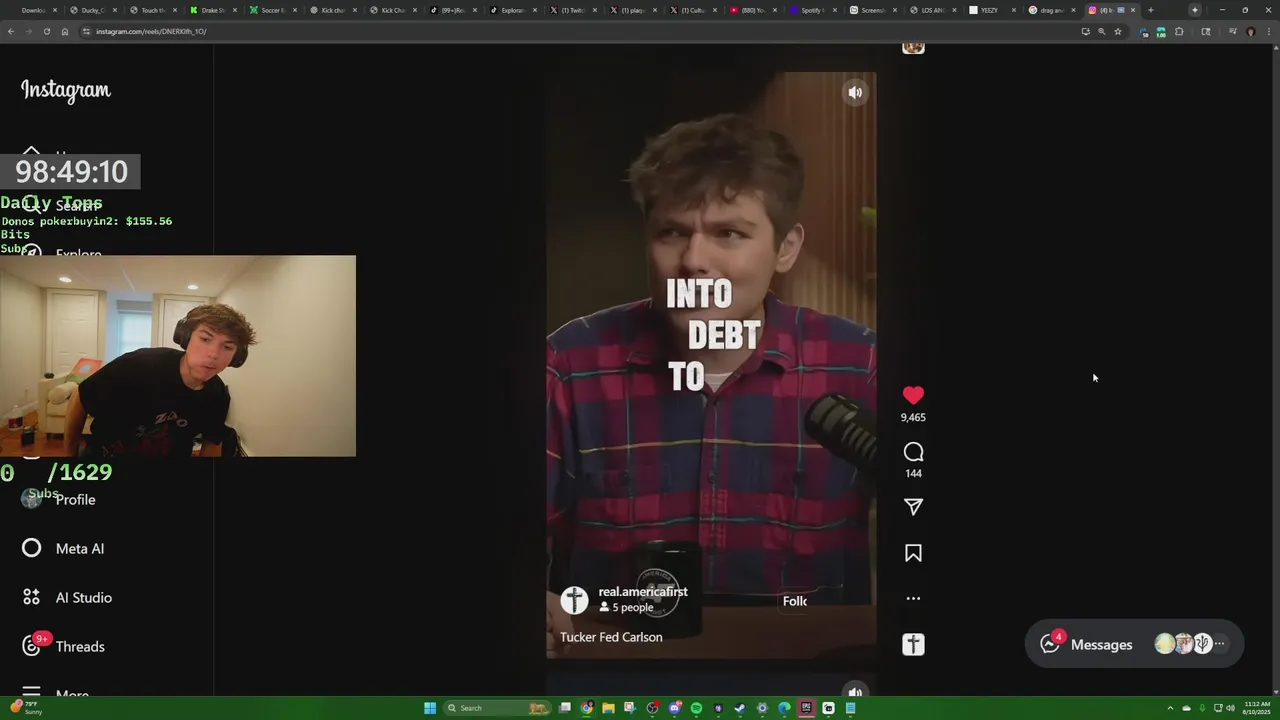Click the taskbar clock showing 11:12 AM
Image resolution: width=1280 pixels, height=720 pixels.
1257,708
